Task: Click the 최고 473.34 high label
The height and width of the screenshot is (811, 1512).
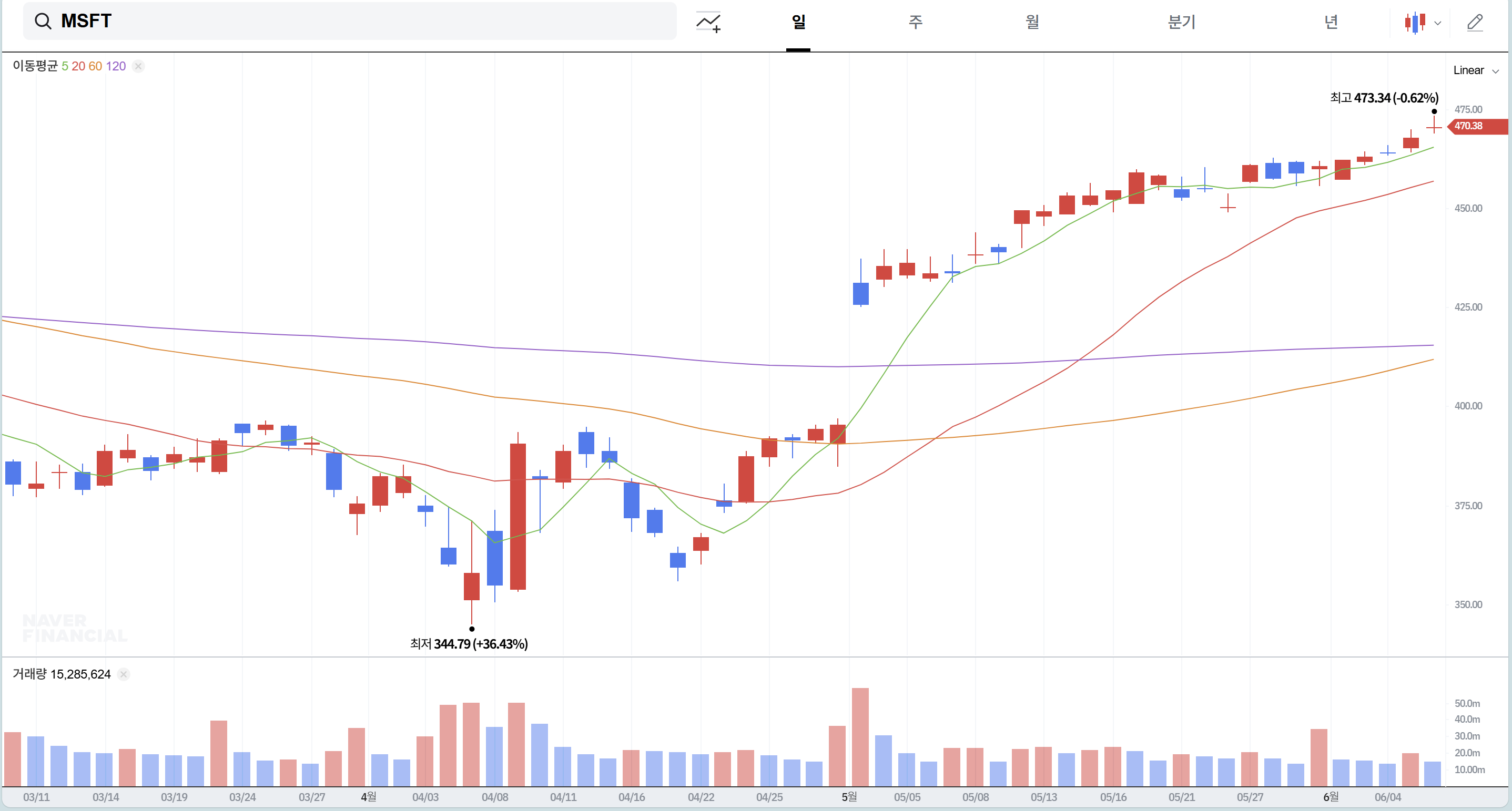Action: (1384, 98)
